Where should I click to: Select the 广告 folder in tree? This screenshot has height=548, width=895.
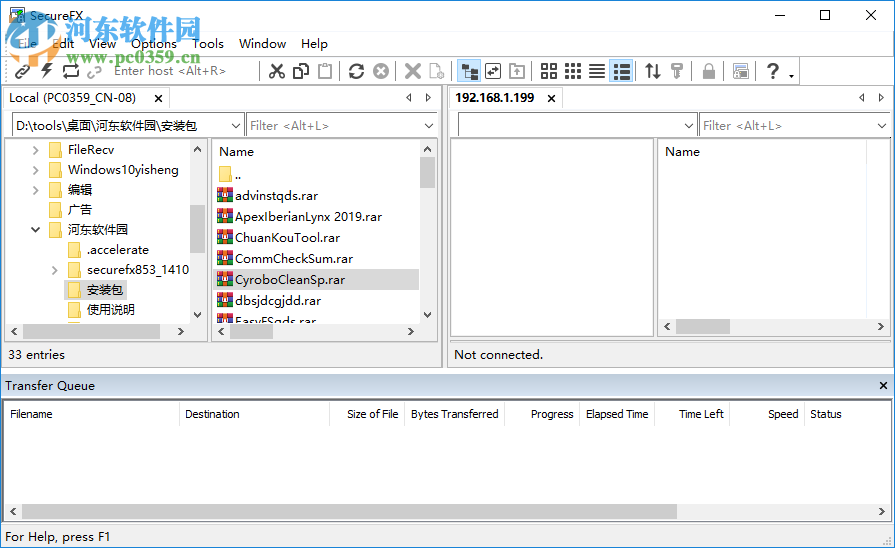(x=80, y=209)
